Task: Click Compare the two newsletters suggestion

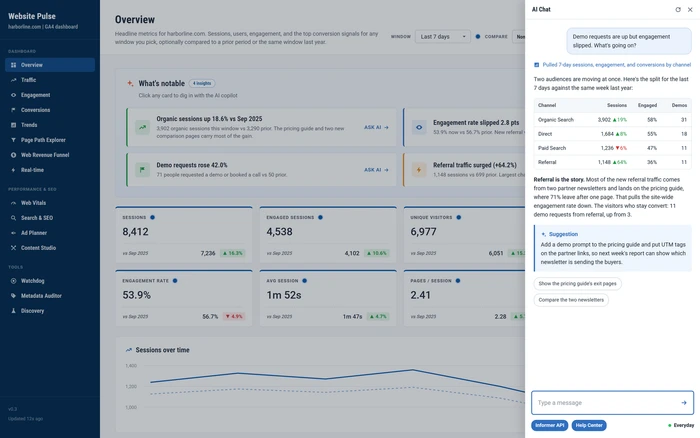Action: [x=571, y=300]
